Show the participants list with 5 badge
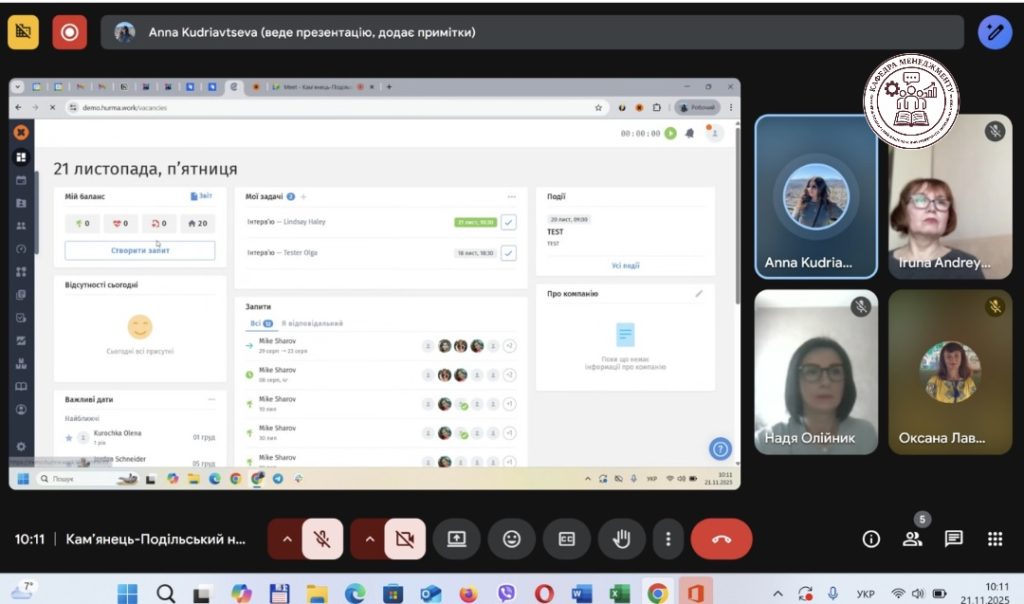 (x=913, y=539)
